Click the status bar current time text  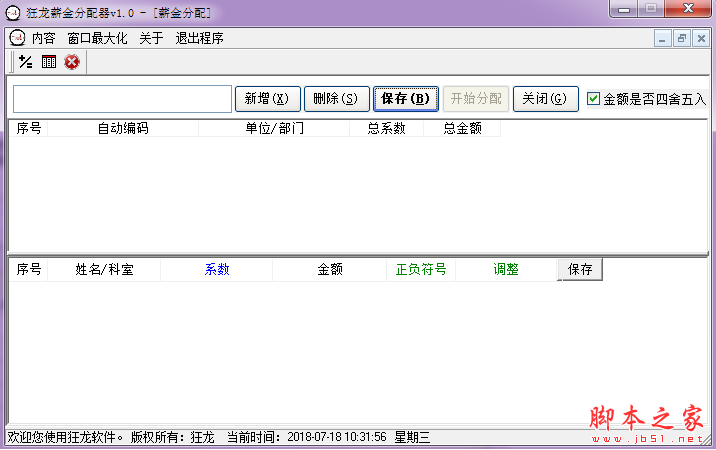(329, 437)
